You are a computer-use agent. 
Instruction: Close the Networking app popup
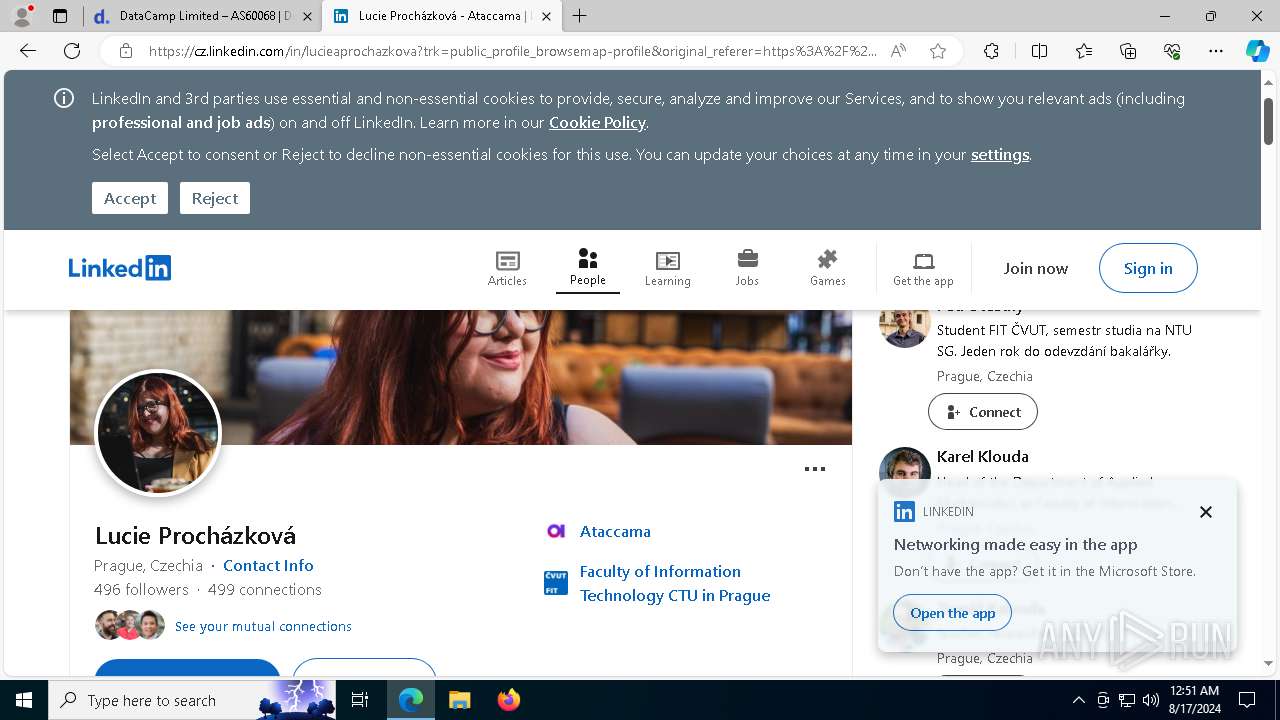point(1206,512)
